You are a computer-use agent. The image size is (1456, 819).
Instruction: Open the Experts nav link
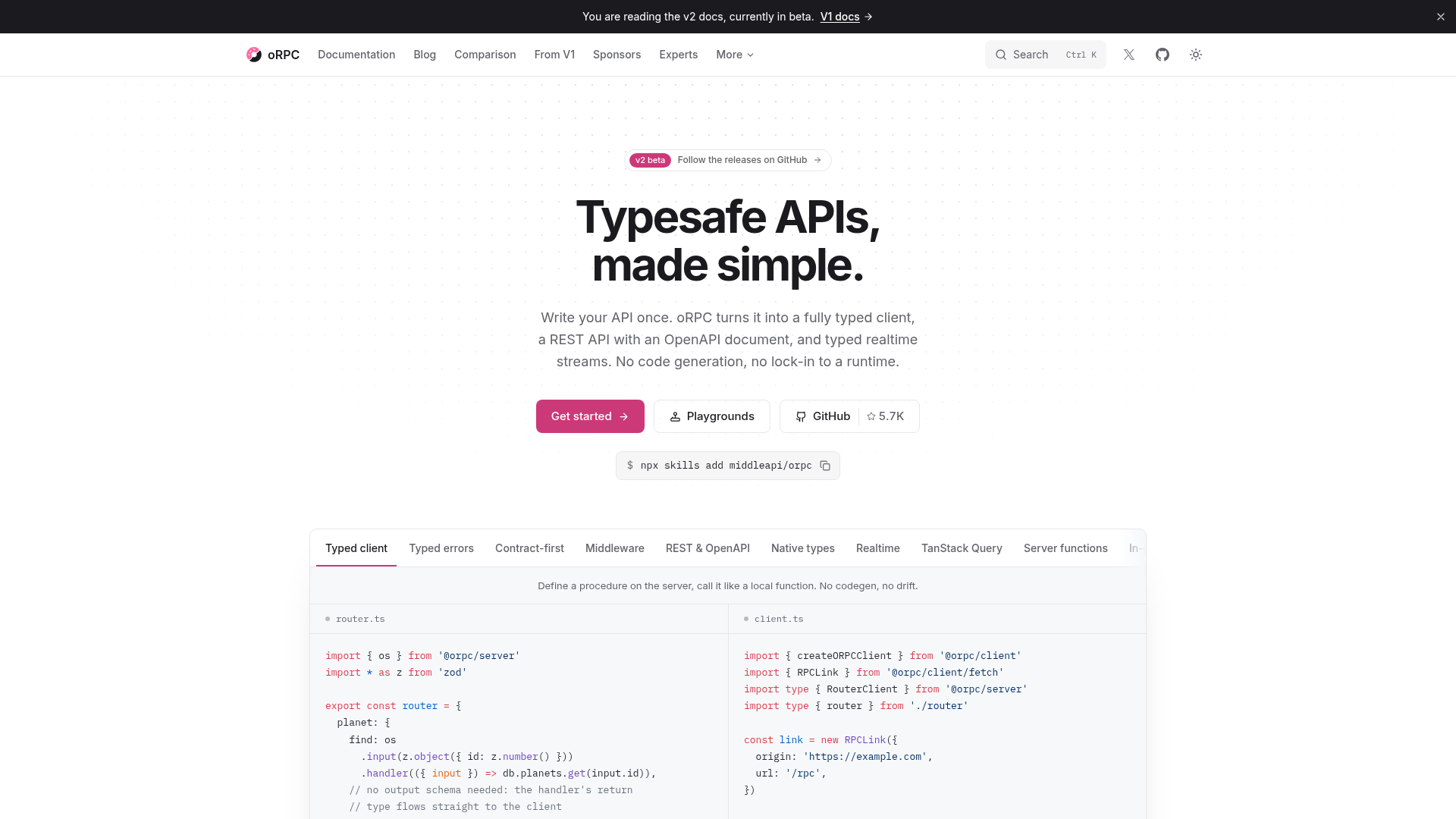click(x=679, y=55)
